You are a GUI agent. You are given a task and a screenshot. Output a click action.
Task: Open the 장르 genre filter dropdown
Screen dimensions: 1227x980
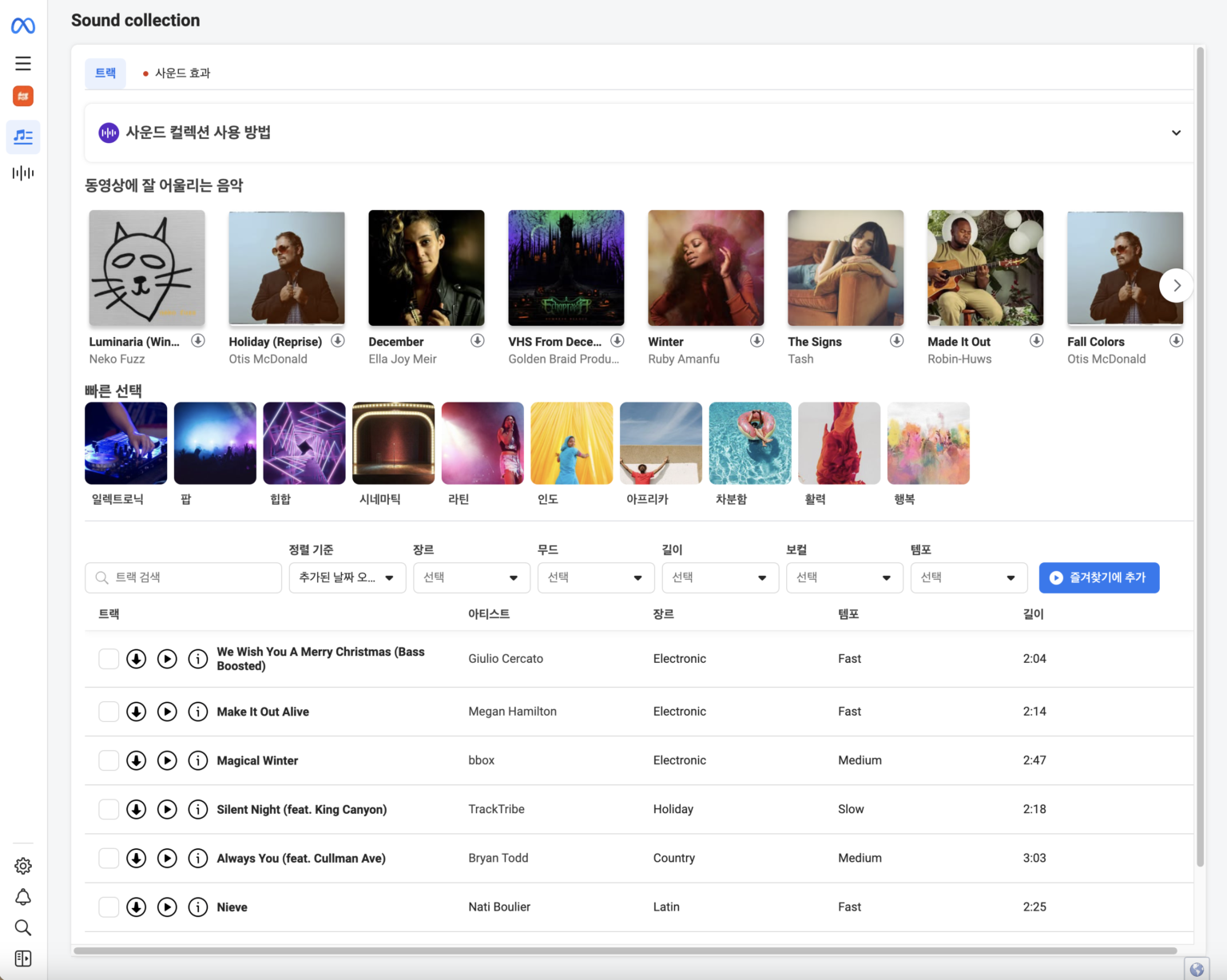[x=471, y=577]
